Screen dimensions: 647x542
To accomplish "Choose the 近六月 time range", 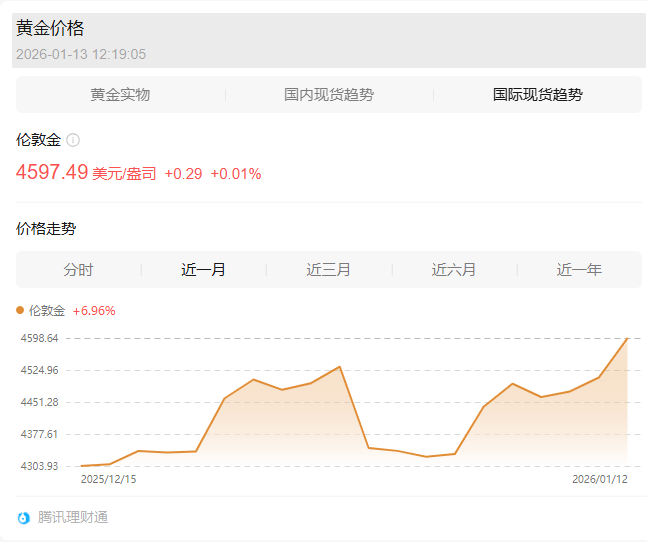I will point(454,270).
